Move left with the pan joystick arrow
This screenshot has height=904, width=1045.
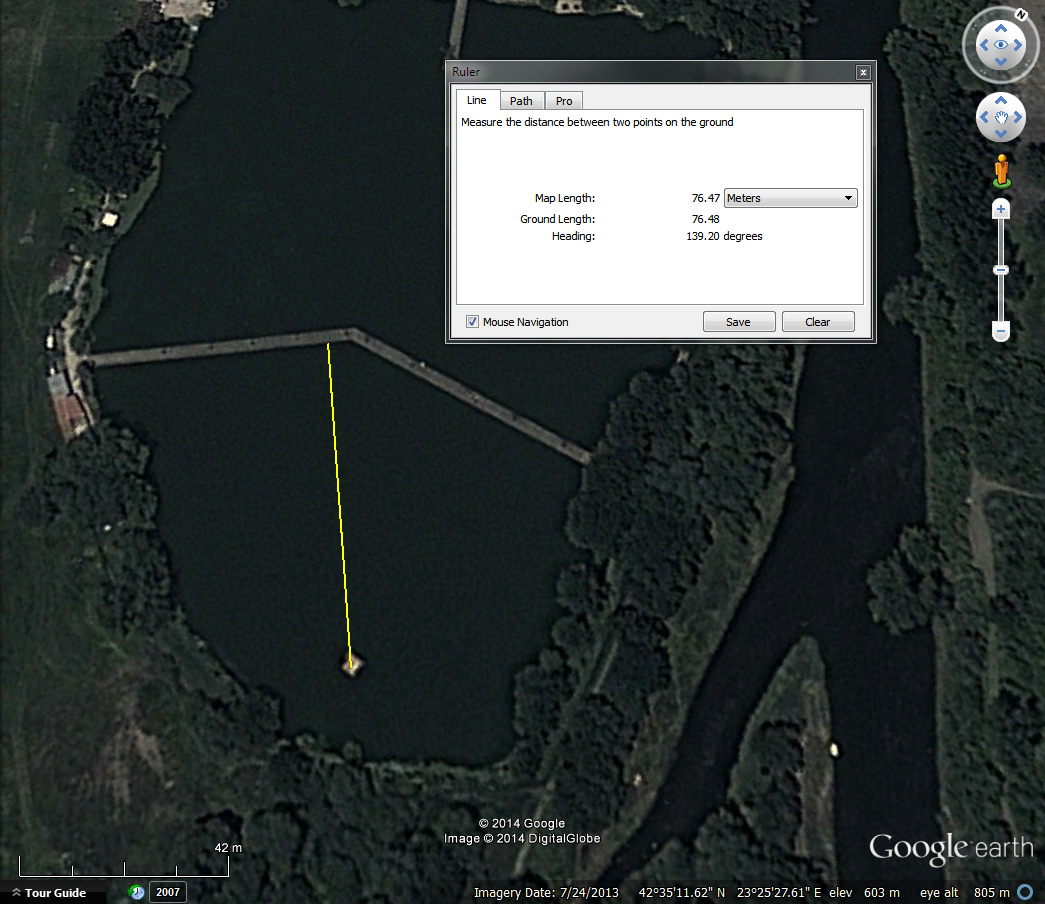tap(984, 117)
